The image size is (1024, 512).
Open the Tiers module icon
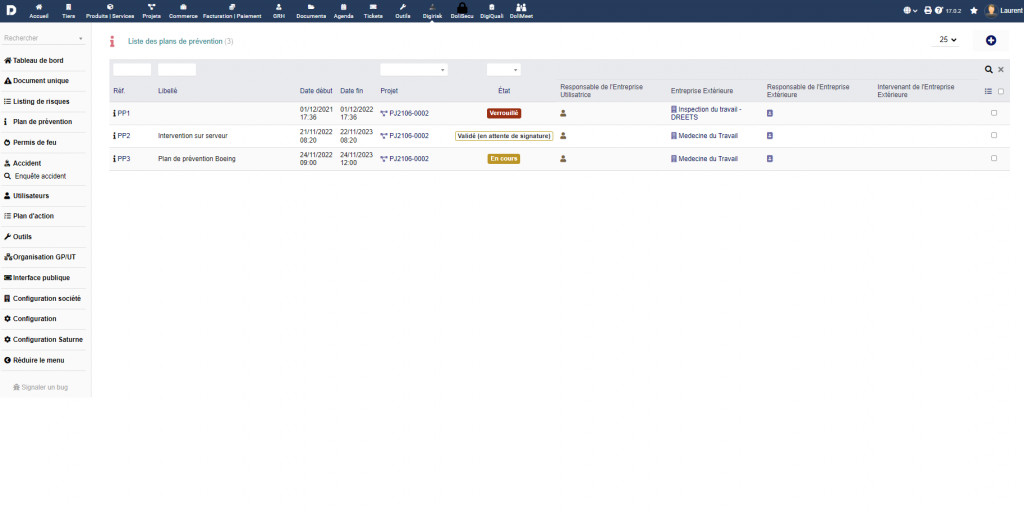coord(69,7)
